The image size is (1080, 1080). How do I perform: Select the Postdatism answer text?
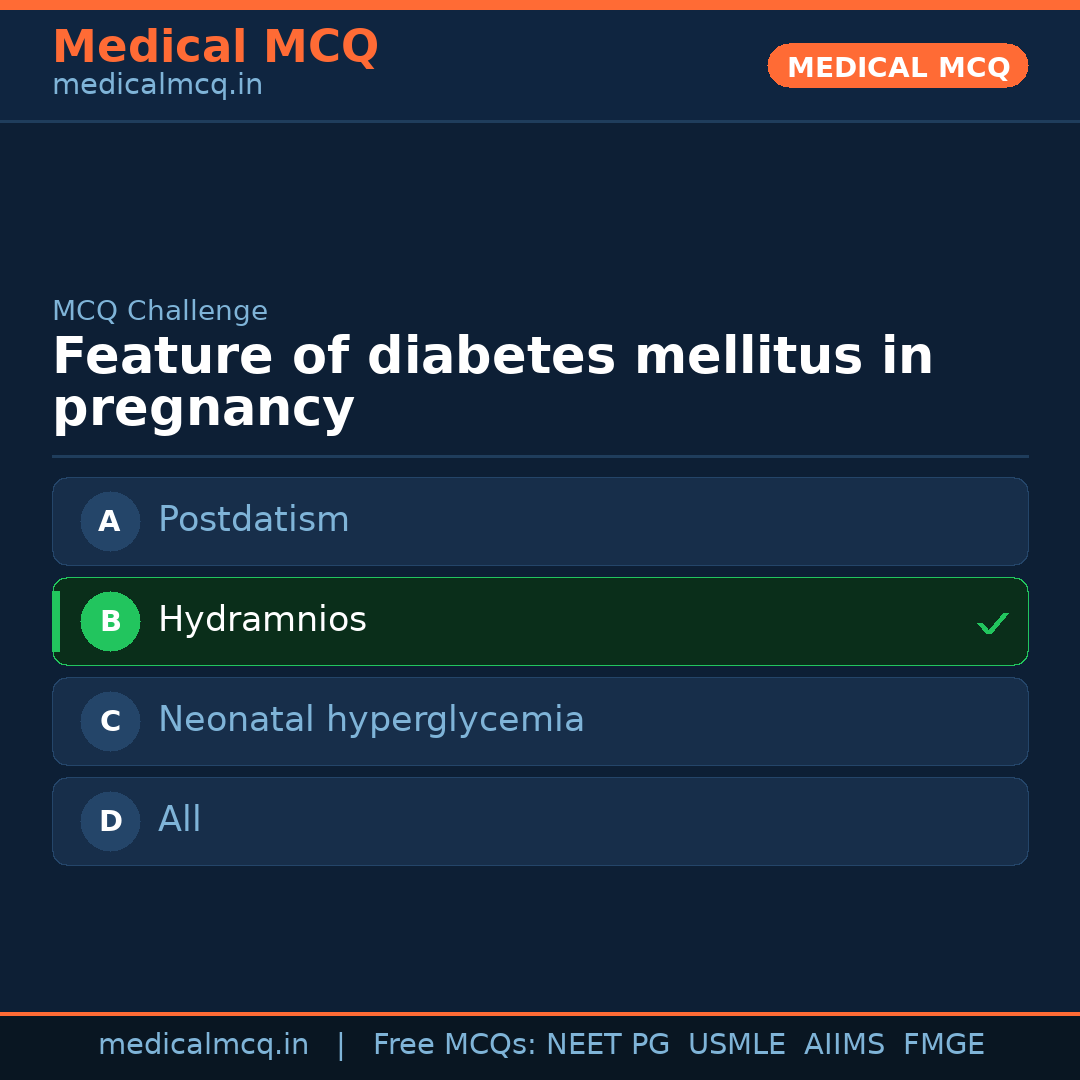pos(253,520)
